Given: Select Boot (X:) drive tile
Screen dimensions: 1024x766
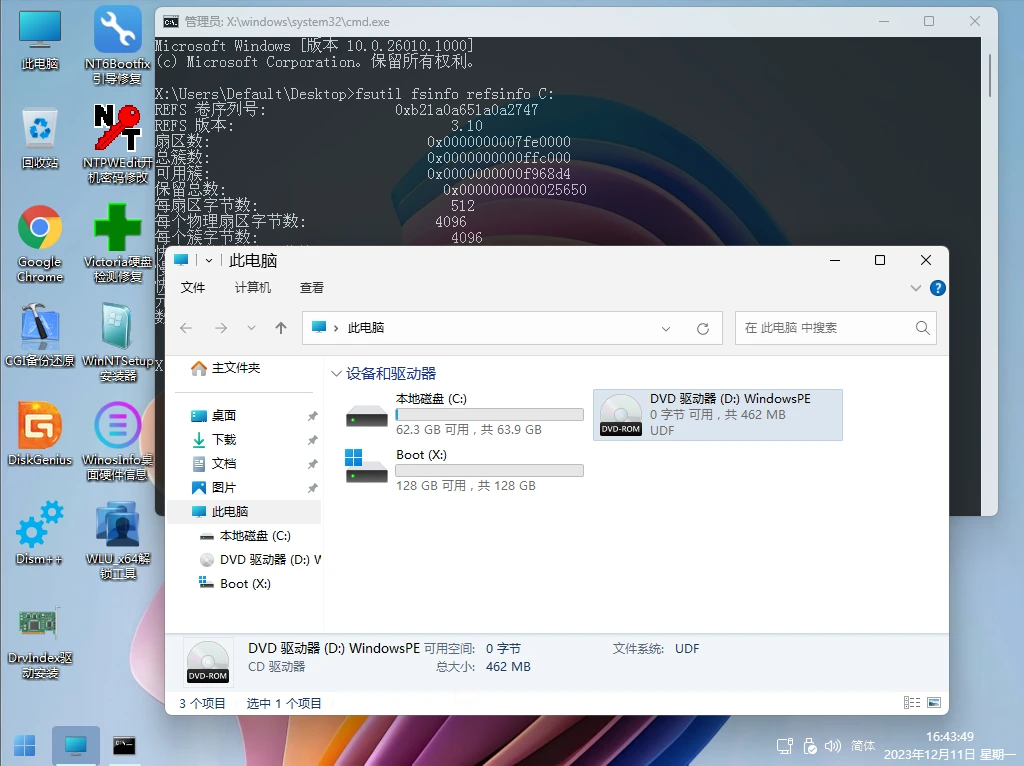Looking at the screenshot, I should pyautogui.click(x=464, y=470).
